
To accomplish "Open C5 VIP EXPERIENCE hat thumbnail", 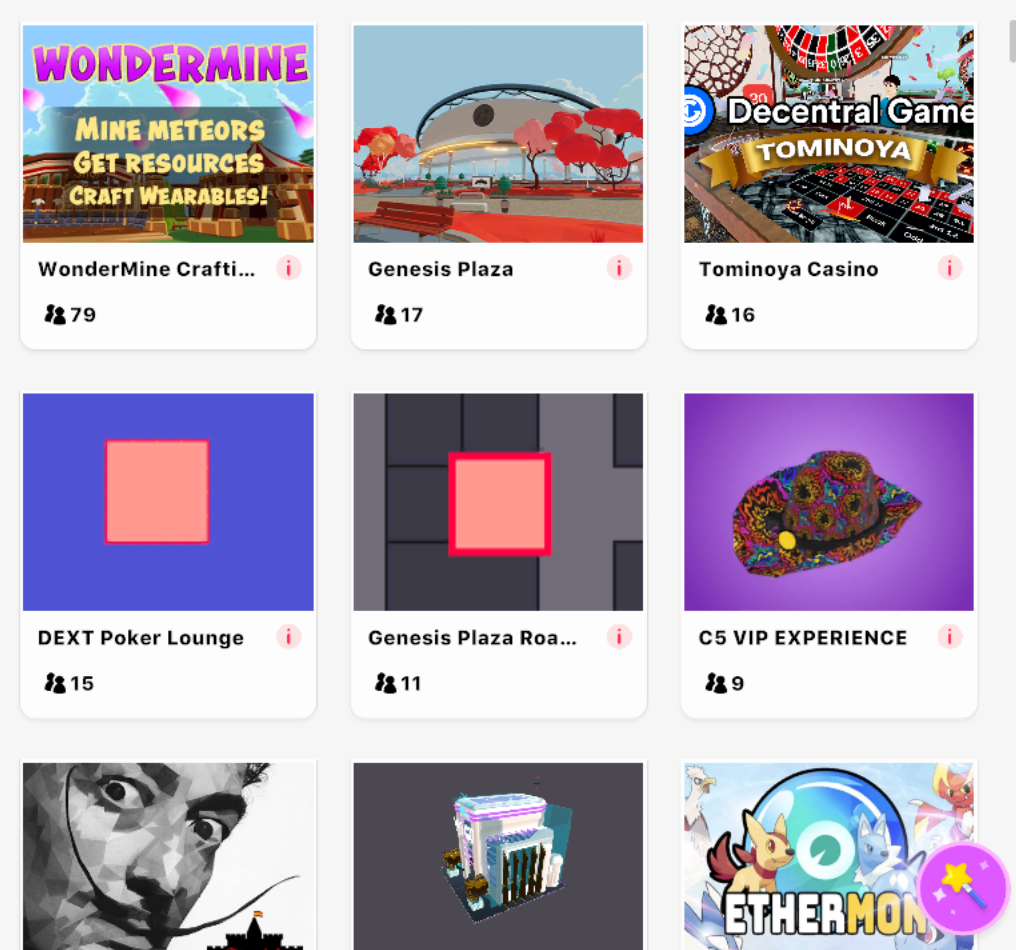I will (829, 502).
